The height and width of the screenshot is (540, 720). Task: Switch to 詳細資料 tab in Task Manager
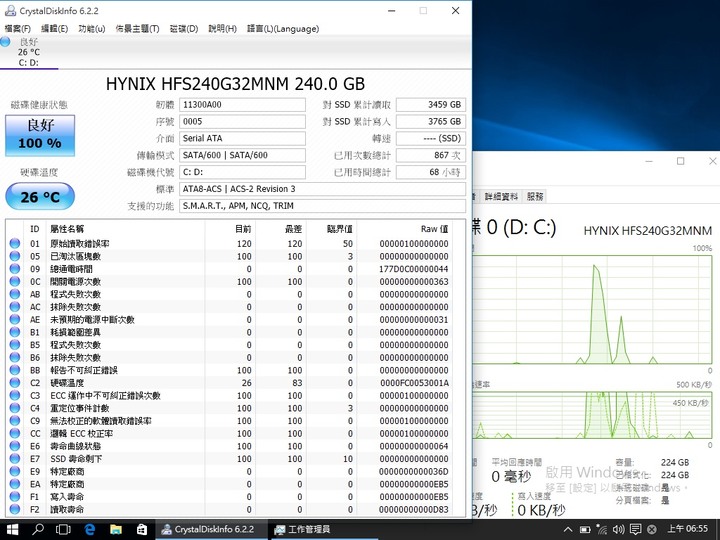tap(501, 197)
